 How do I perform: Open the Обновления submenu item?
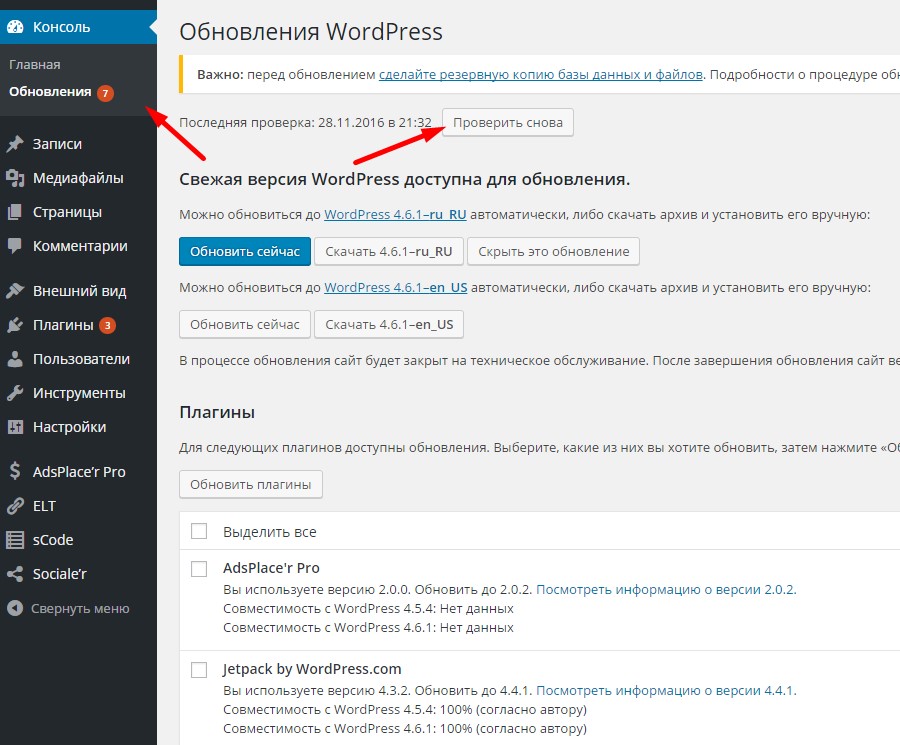click(50, 92)
